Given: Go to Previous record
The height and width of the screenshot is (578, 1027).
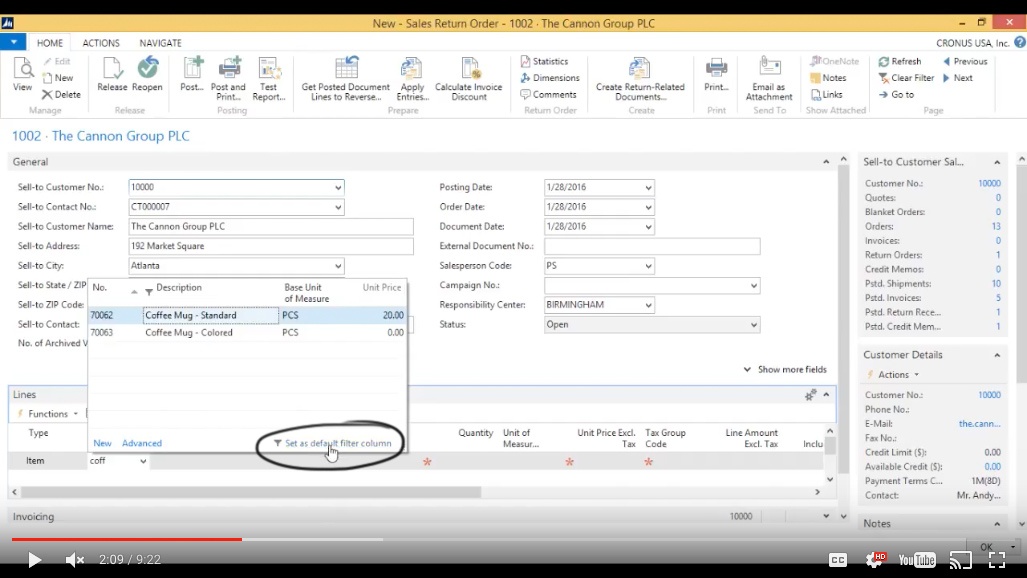Looking at the screenshot, I should coord(965,61).
